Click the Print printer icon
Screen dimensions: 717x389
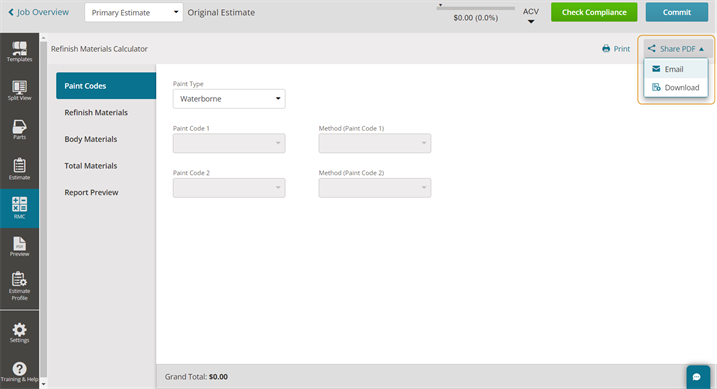(606, 48)
